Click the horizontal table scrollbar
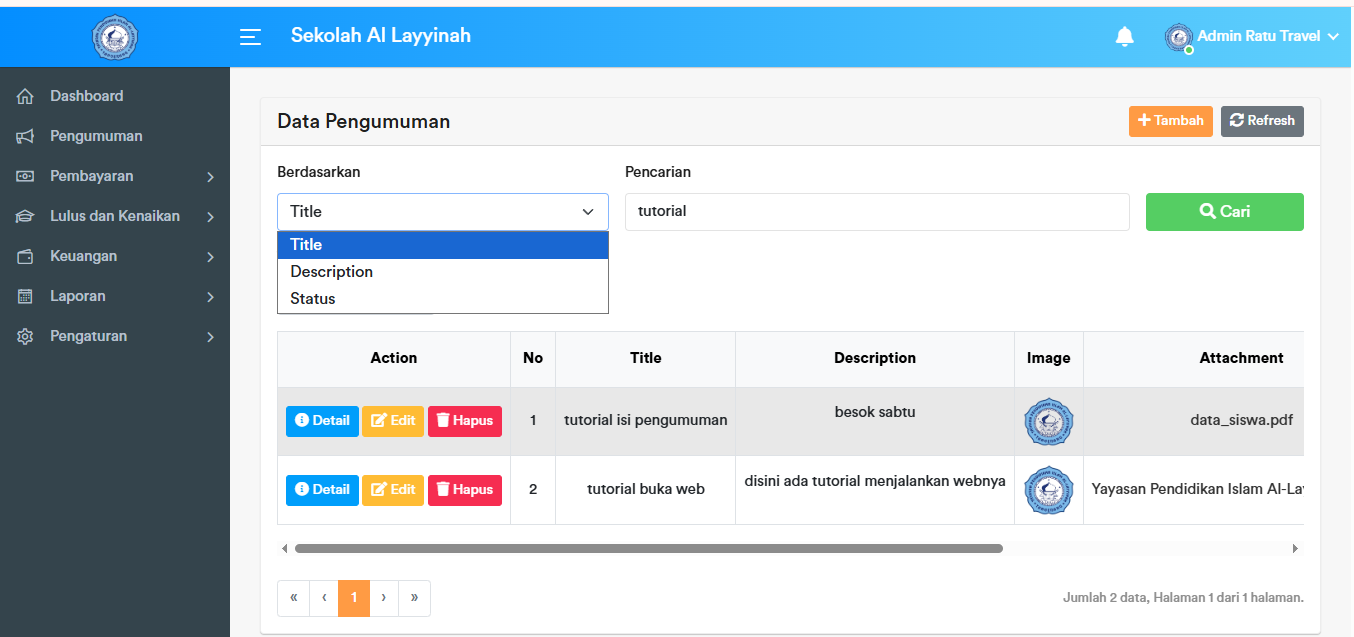The width and height of the screenshot is (1354, 637). 648,548
